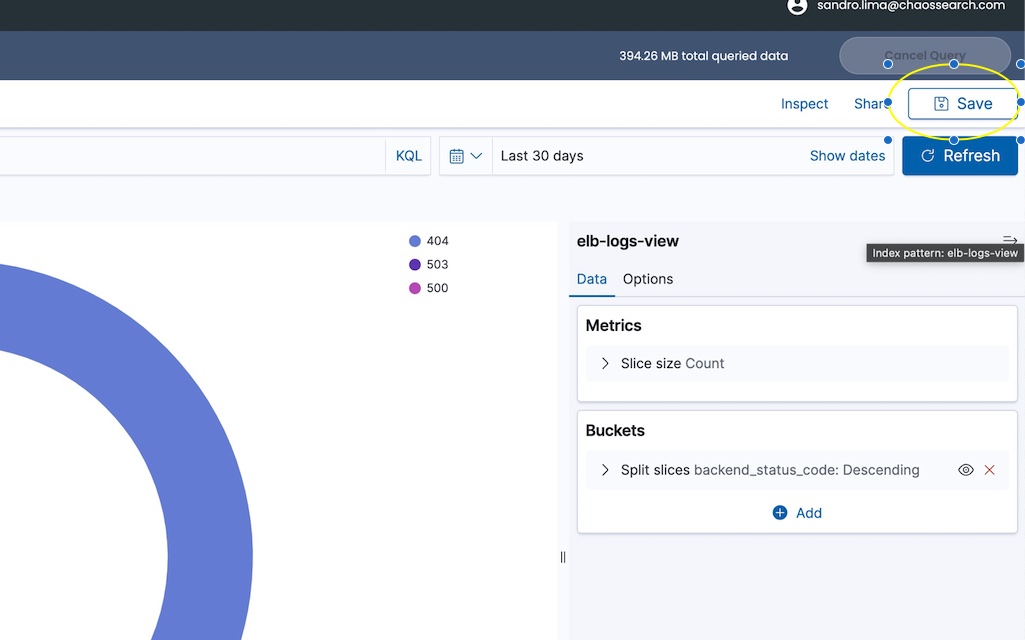
Task: Click the 503 legend color dot
Action: pyautogui.click(x=414, y=264)
